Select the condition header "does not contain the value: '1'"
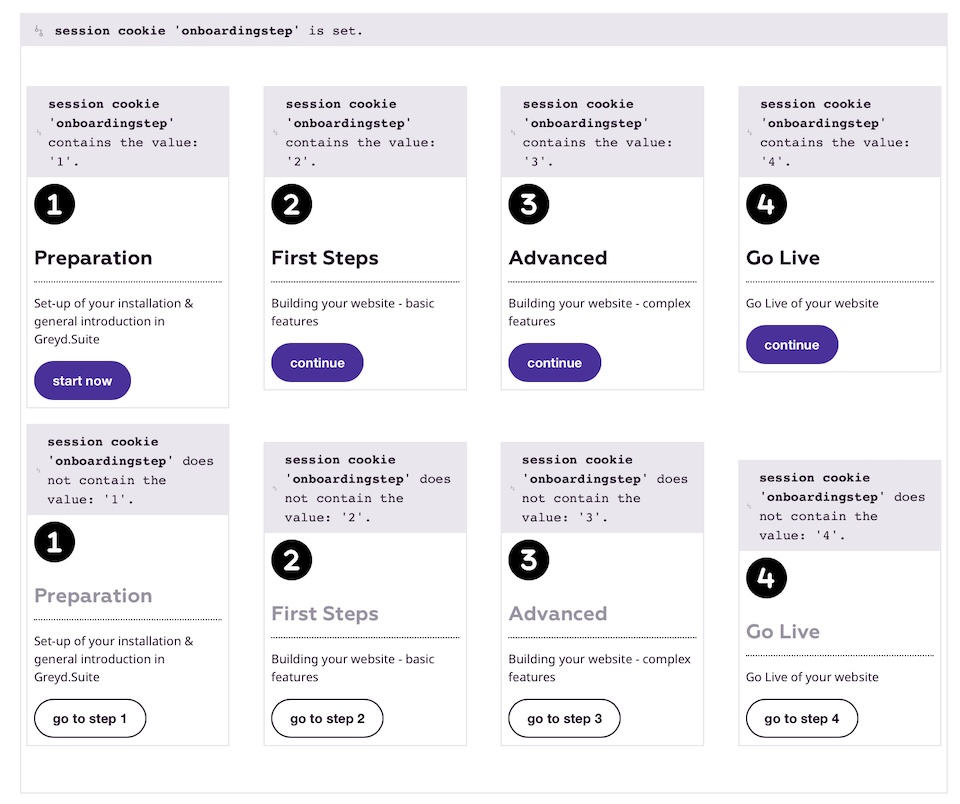Image resolution: width=960 pixels, height=804 pixels. [128, 470]
